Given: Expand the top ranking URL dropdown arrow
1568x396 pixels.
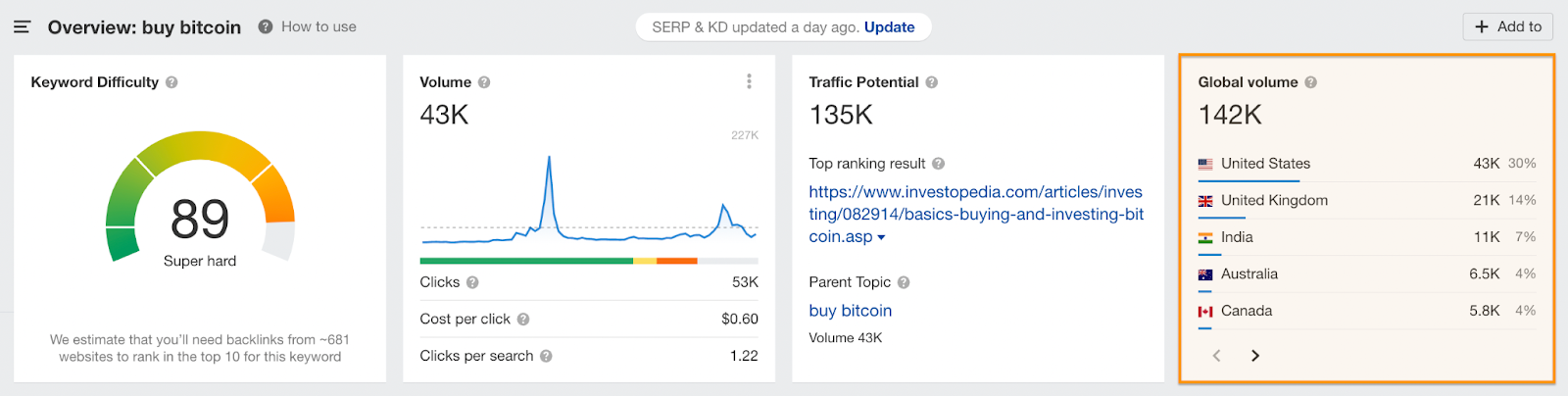Looking at the screenshot, I should click(x=881, y=237).
